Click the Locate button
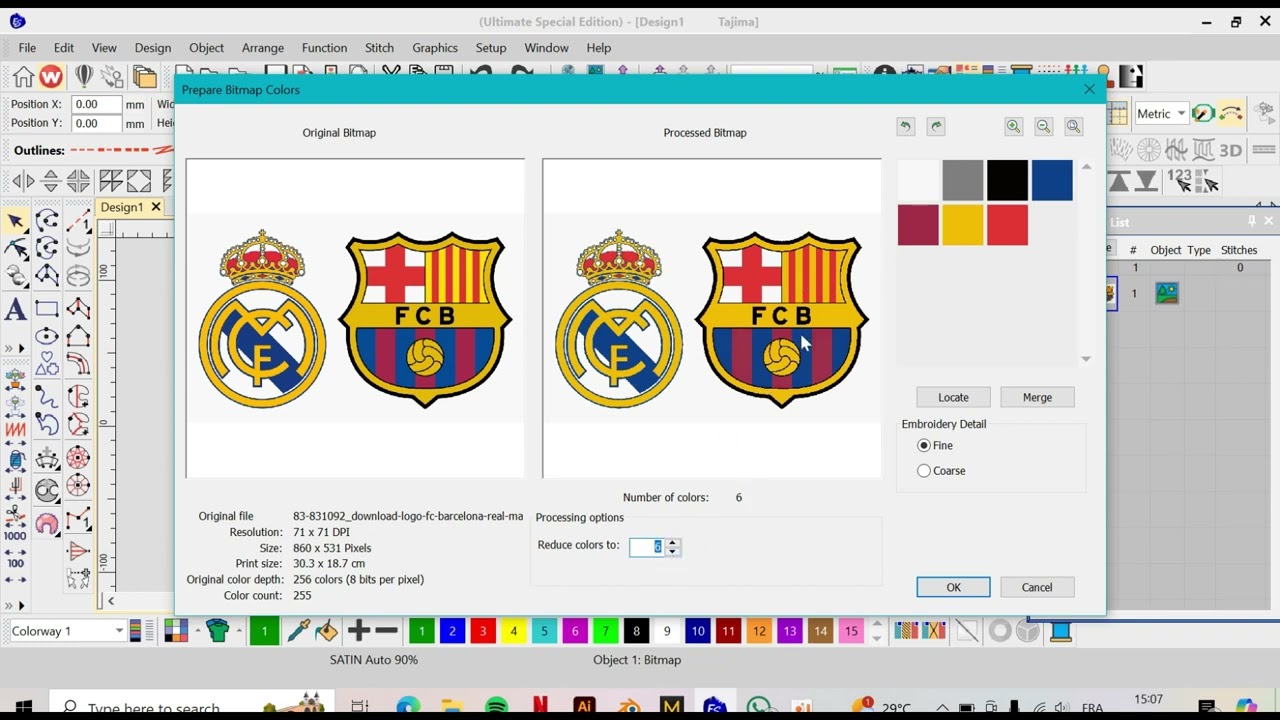 [x=953, y=398]
